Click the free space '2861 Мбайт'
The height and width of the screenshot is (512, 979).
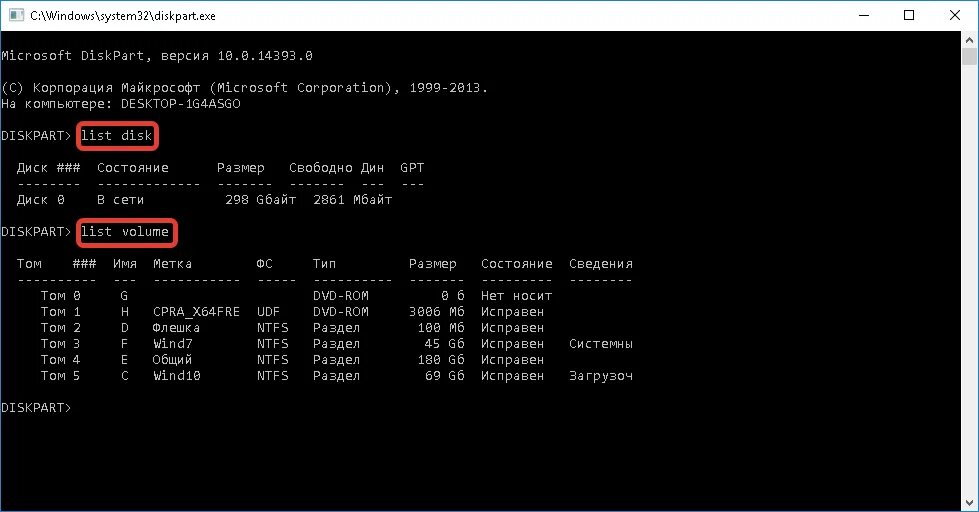(x=353, y=200)
